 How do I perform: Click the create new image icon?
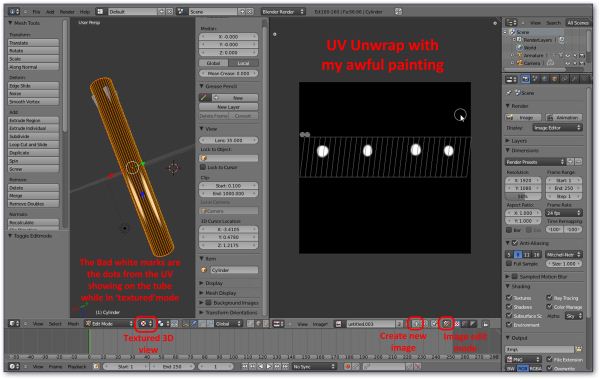tap(416, 324)
